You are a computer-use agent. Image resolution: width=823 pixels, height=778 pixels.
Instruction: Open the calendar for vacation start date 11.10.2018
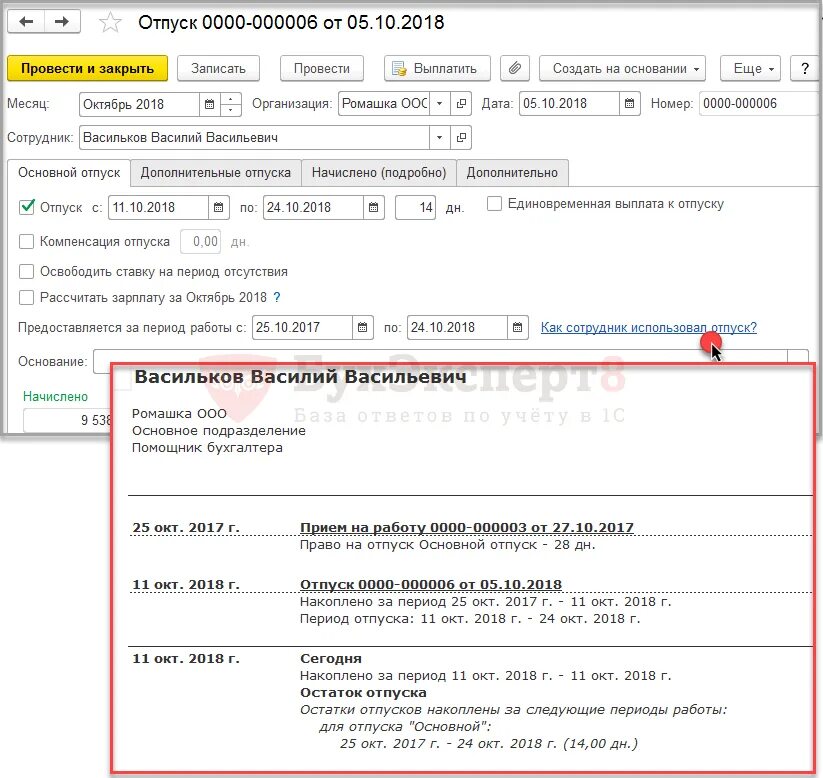pyautogui.click(x=216, y=206)
